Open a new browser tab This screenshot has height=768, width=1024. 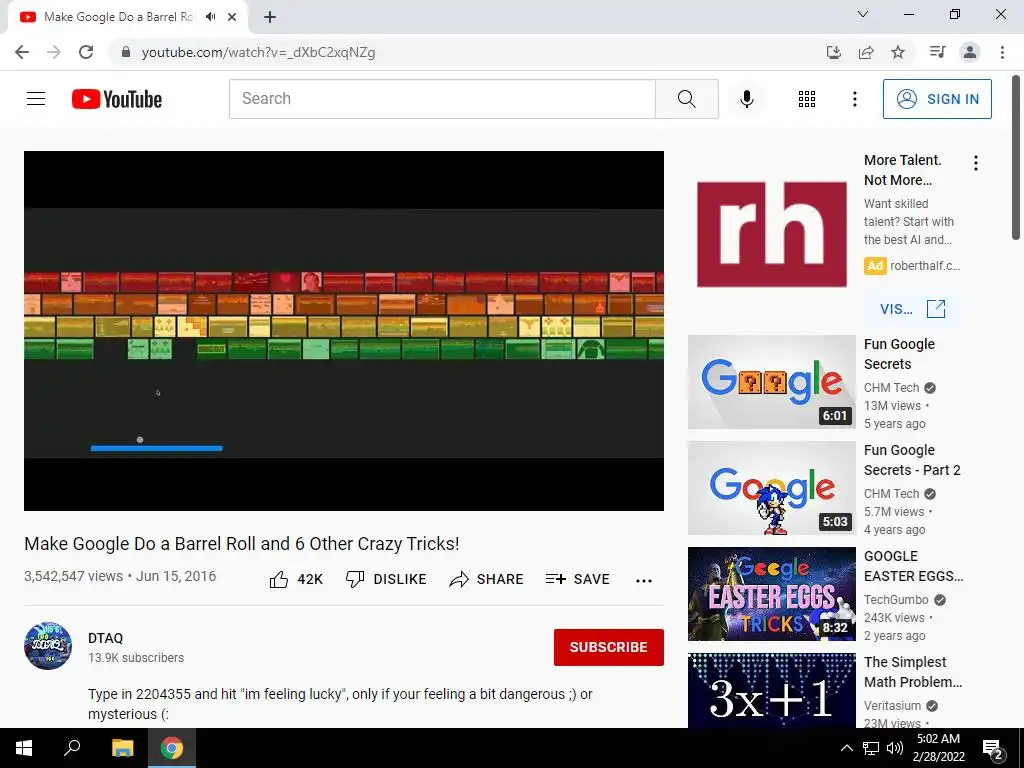tap(270, 17)
